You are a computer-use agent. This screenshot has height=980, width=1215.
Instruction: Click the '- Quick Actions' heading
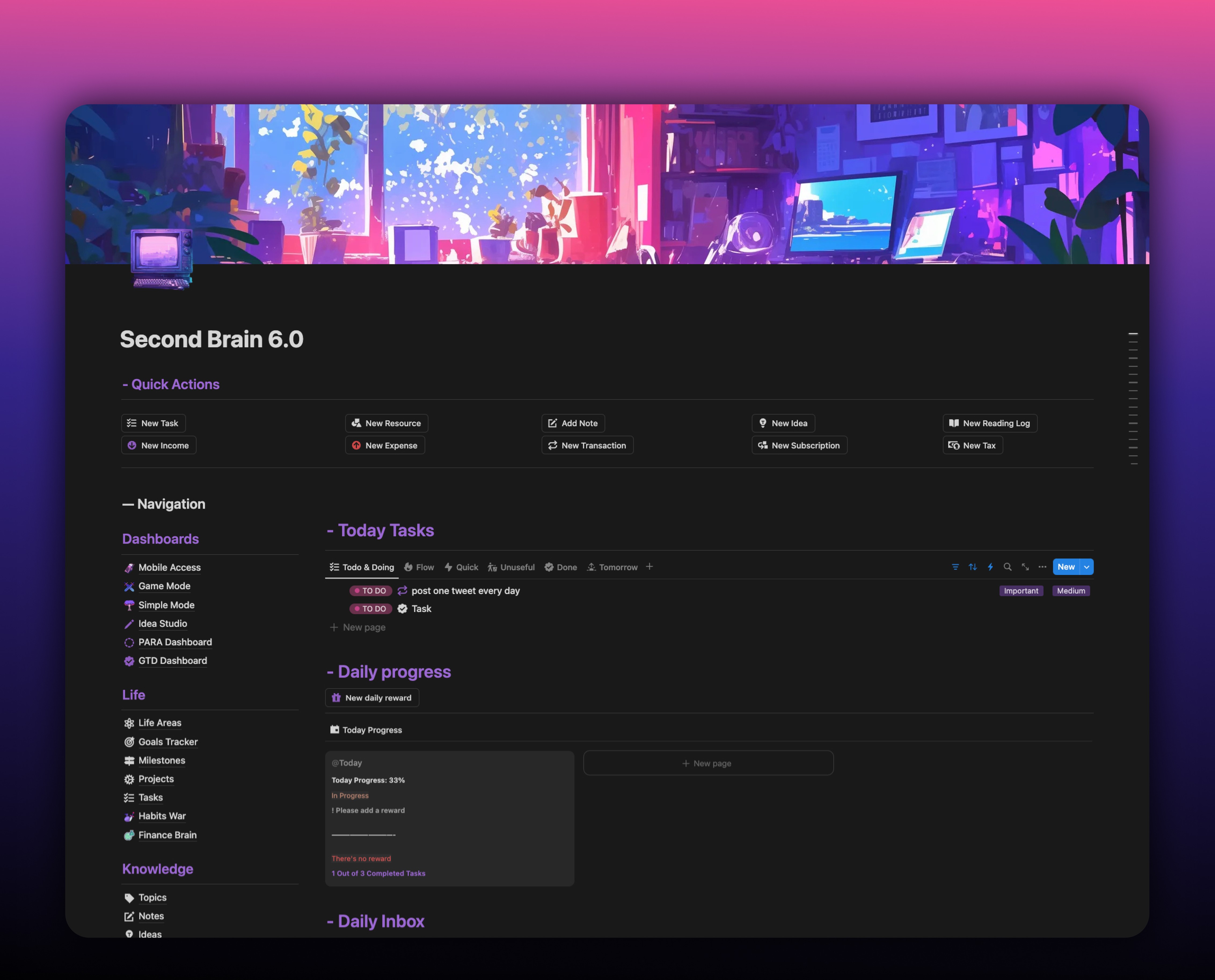click(x=171, y=384)
